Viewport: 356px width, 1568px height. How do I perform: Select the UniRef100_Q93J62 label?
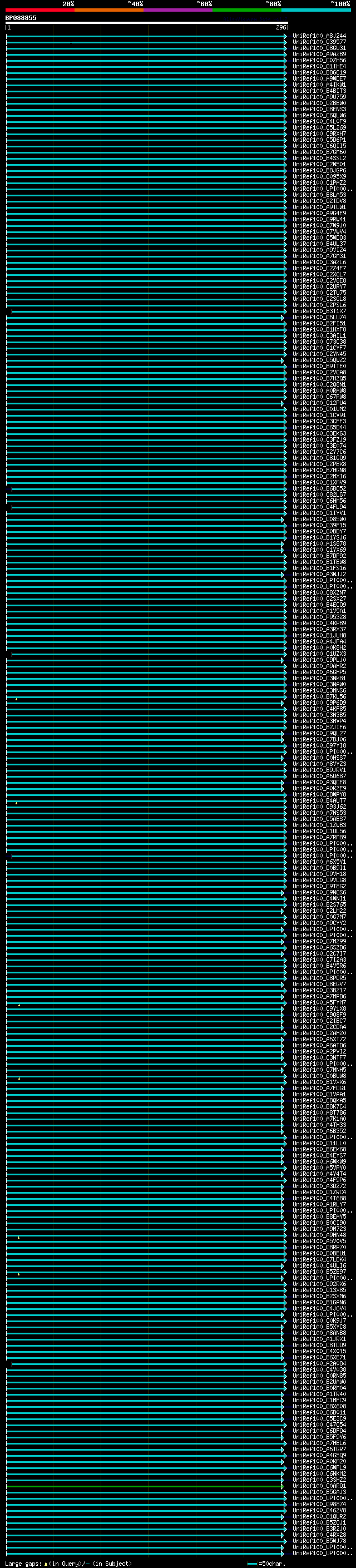coord(319,807)
